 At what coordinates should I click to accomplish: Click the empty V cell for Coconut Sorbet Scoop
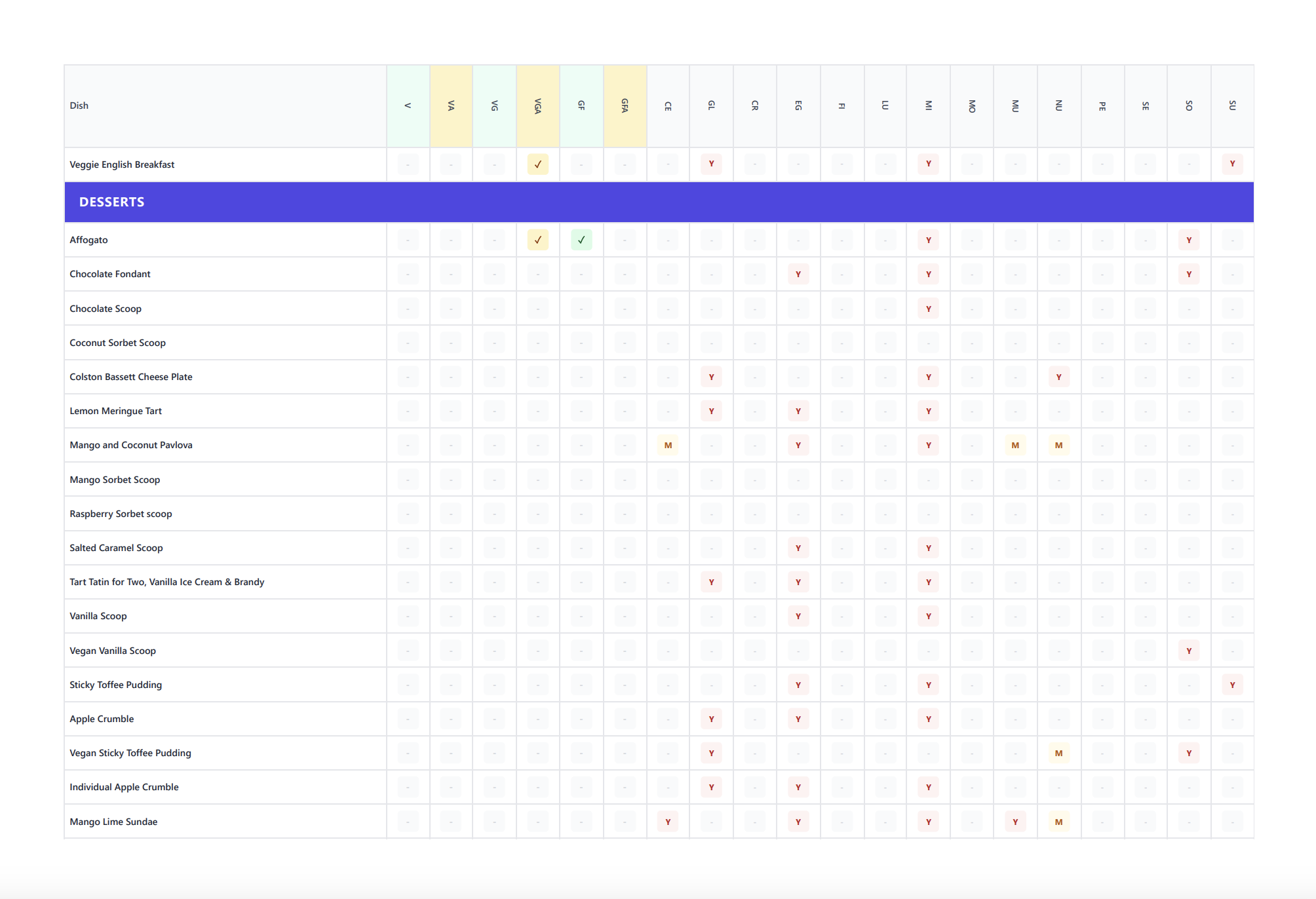tap(407, 342)
